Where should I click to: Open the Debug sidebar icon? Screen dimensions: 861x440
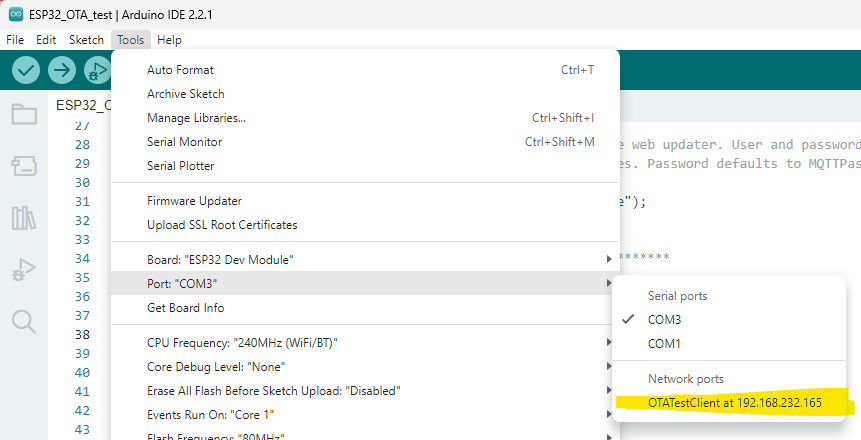[24, 270]
